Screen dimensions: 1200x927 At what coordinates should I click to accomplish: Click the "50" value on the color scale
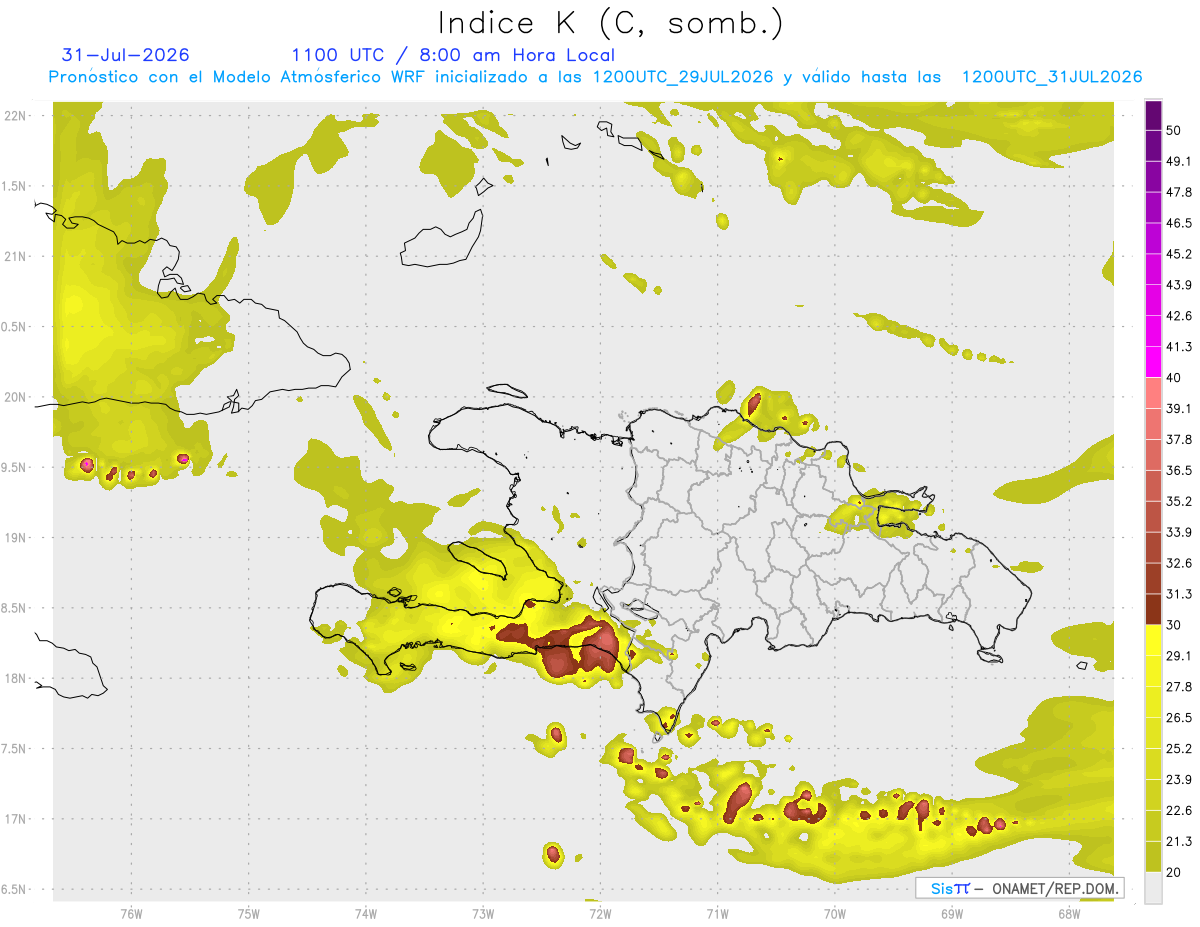tap(1175, 130)
